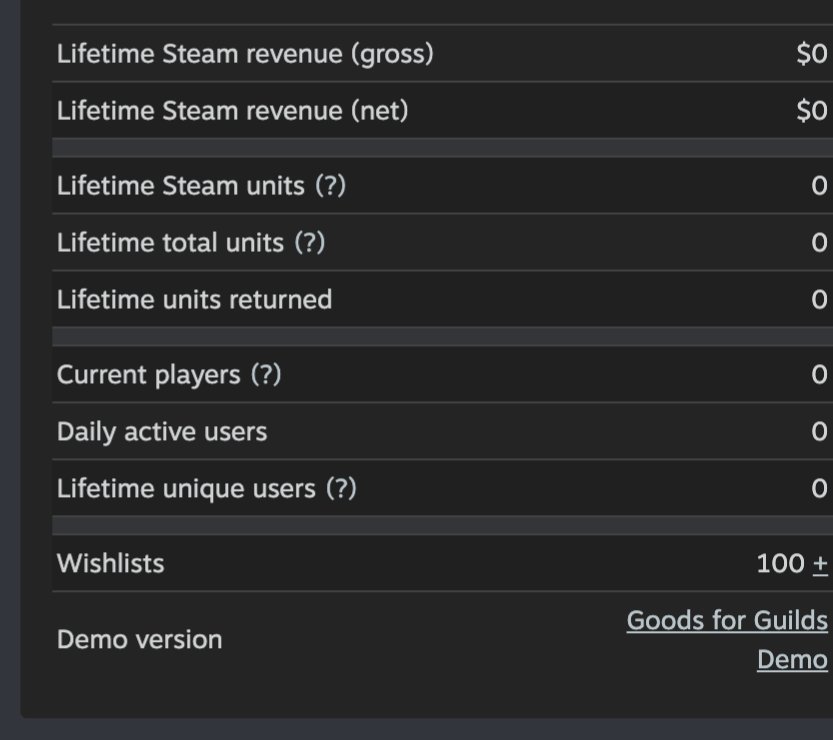This screenshot has height=740, width=833.
Task: Click the Lifetime Steam units label text
Action: tap(181, 186)
